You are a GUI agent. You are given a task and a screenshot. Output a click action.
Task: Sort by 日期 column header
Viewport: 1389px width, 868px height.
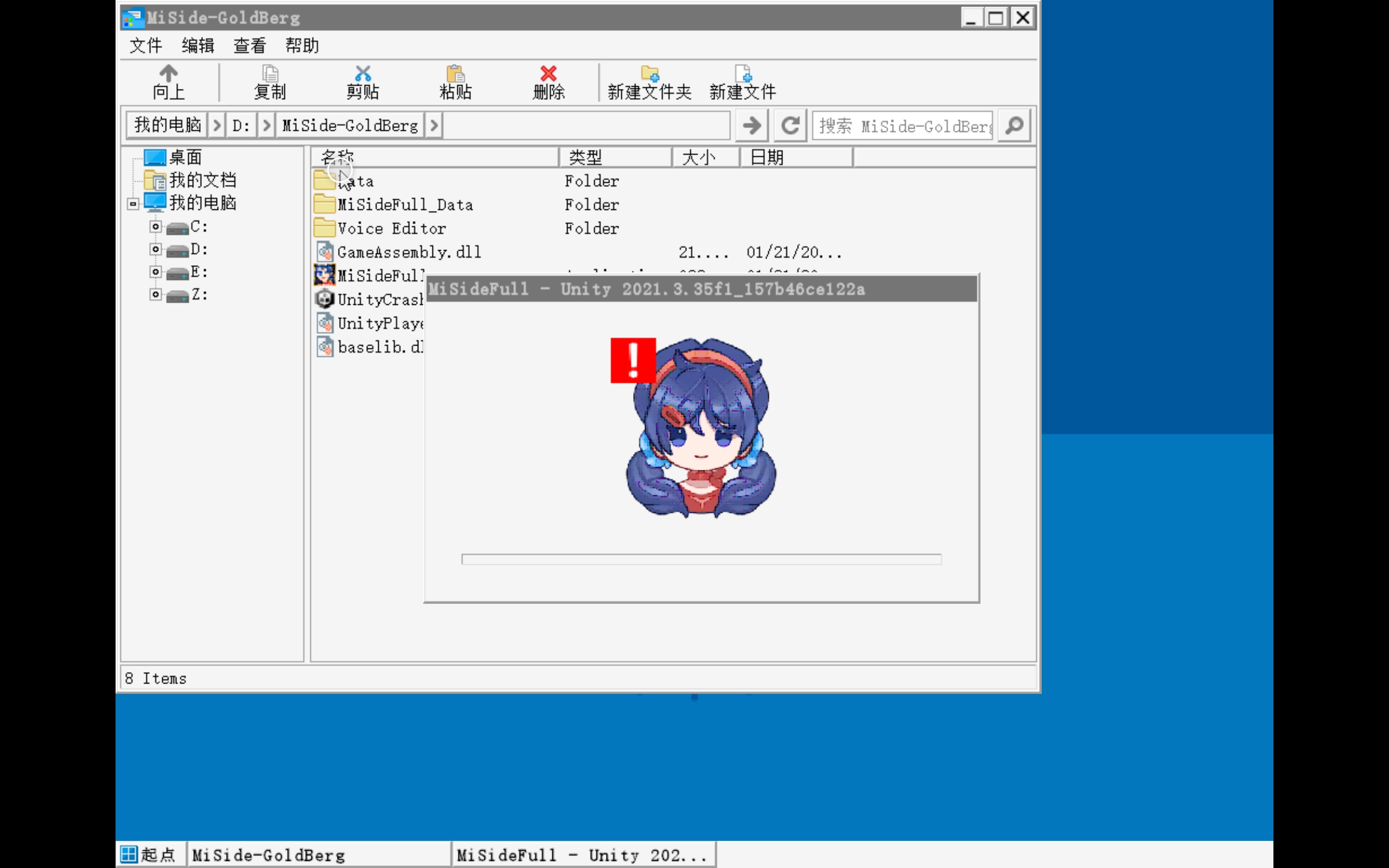pos(797,157)
